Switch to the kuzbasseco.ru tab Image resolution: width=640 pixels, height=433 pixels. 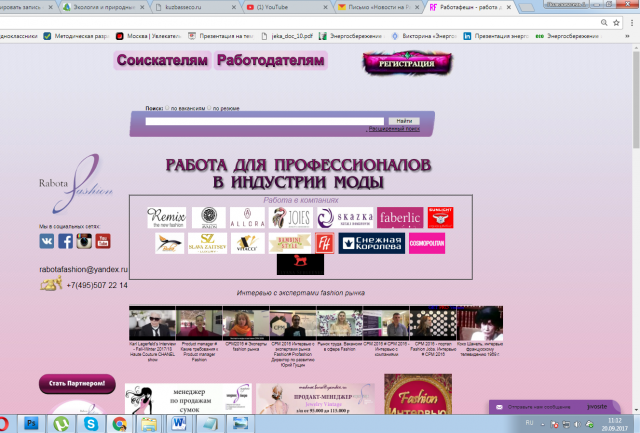tap(197, 7)
